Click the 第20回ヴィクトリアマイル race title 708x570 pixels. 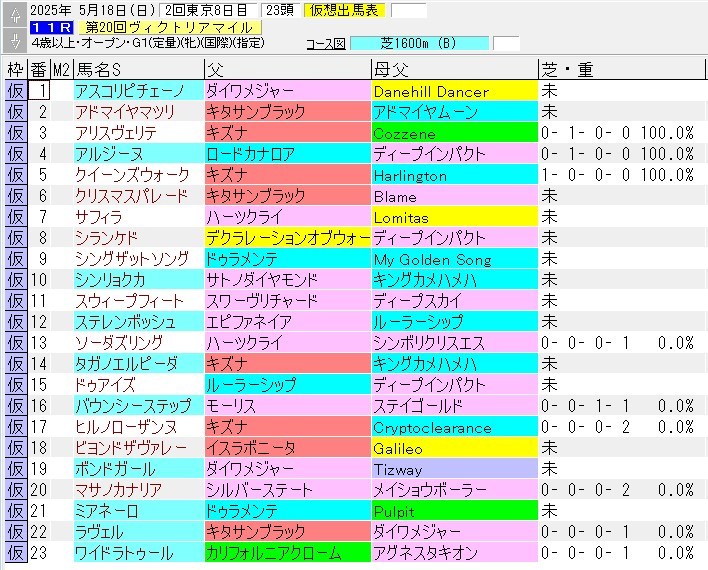[x=169, y=28]
